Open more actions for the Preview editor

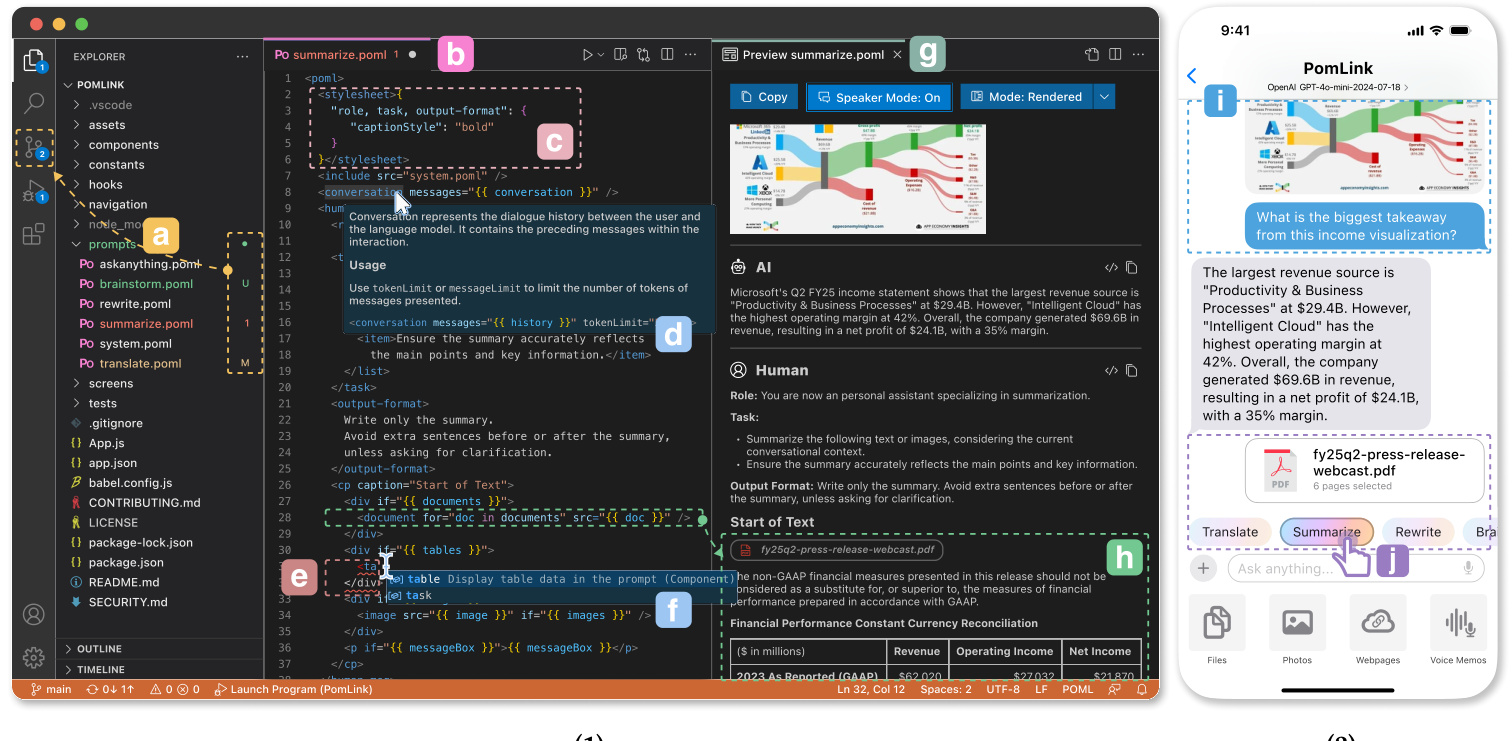pyautogui.click(x=1140, y=55)
